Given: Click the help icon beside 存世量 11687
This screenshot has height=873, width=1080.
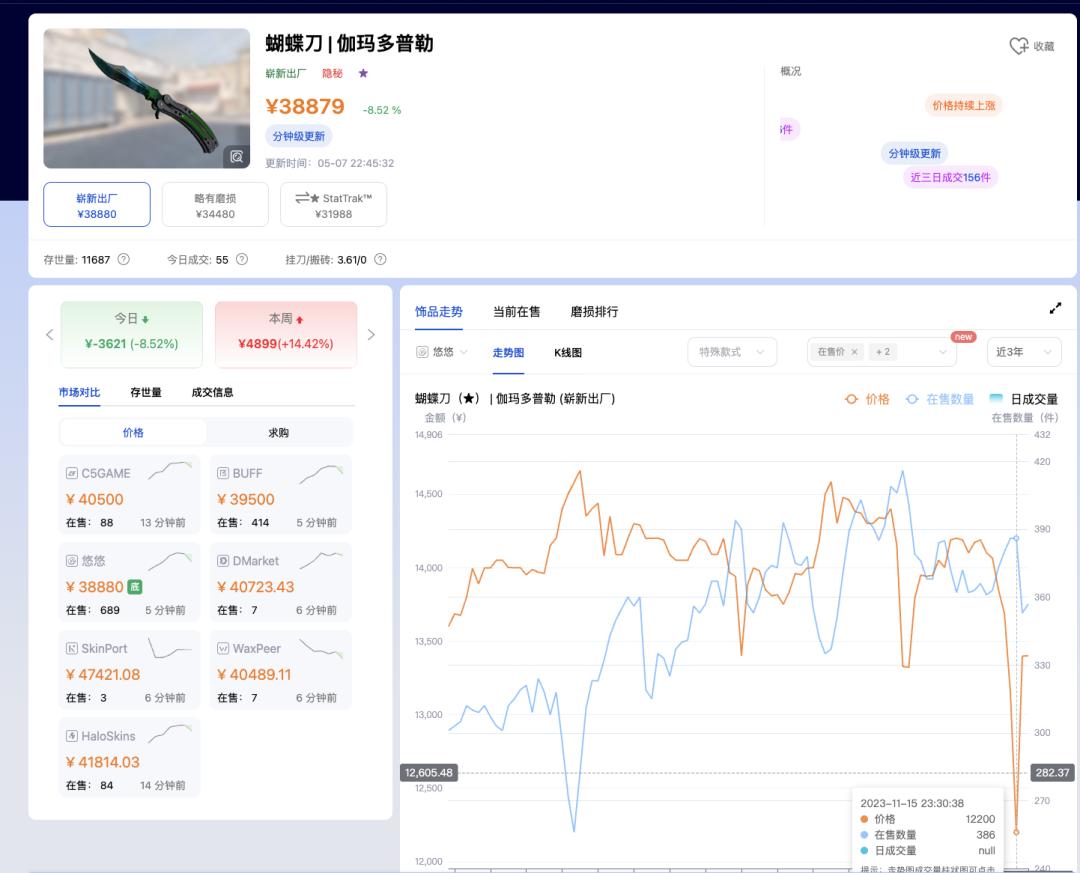Looking at the screenshot, I should click(123, 259).
